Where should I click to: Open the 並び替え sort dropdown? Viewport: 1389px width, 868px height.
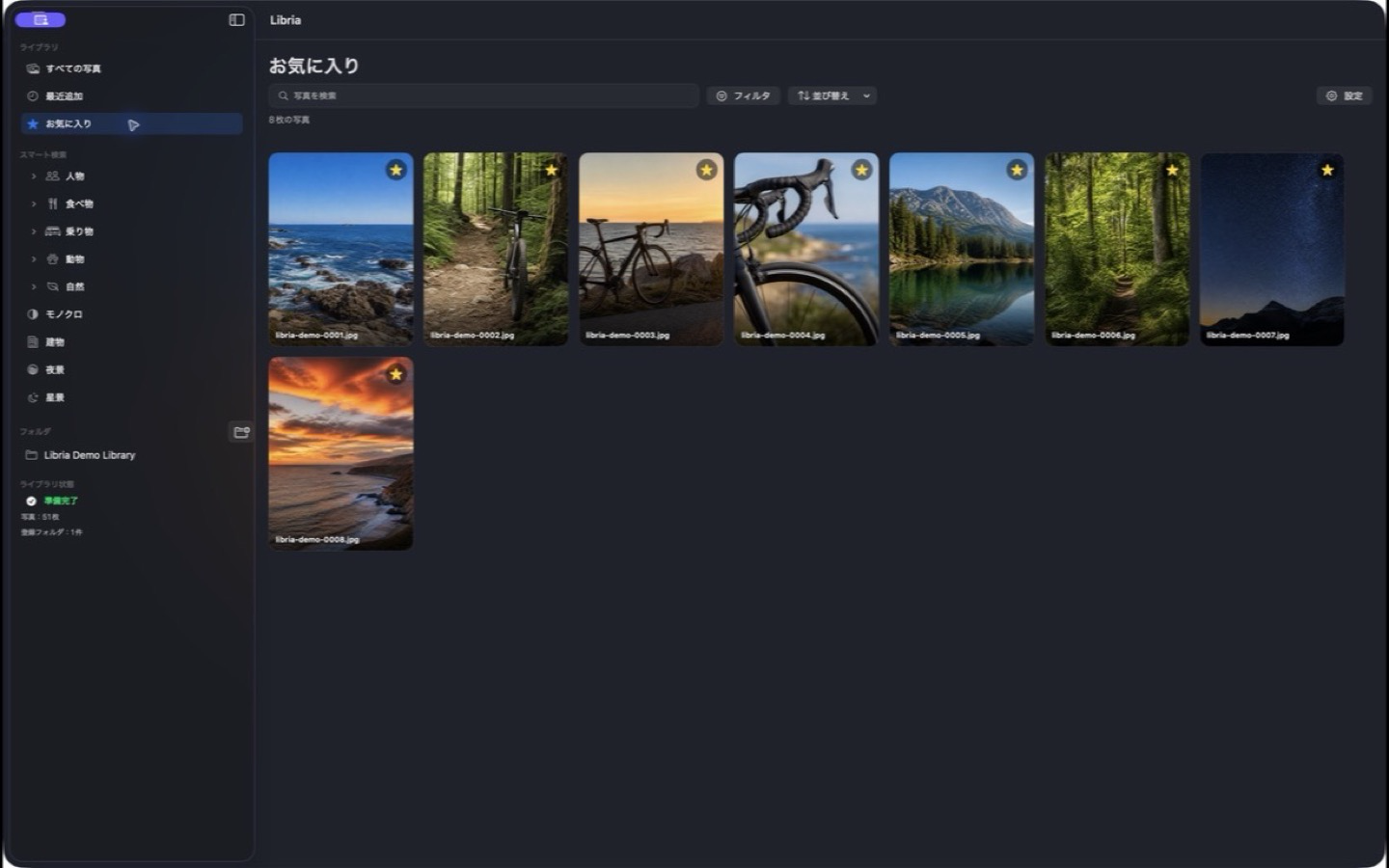coord(832,95)
